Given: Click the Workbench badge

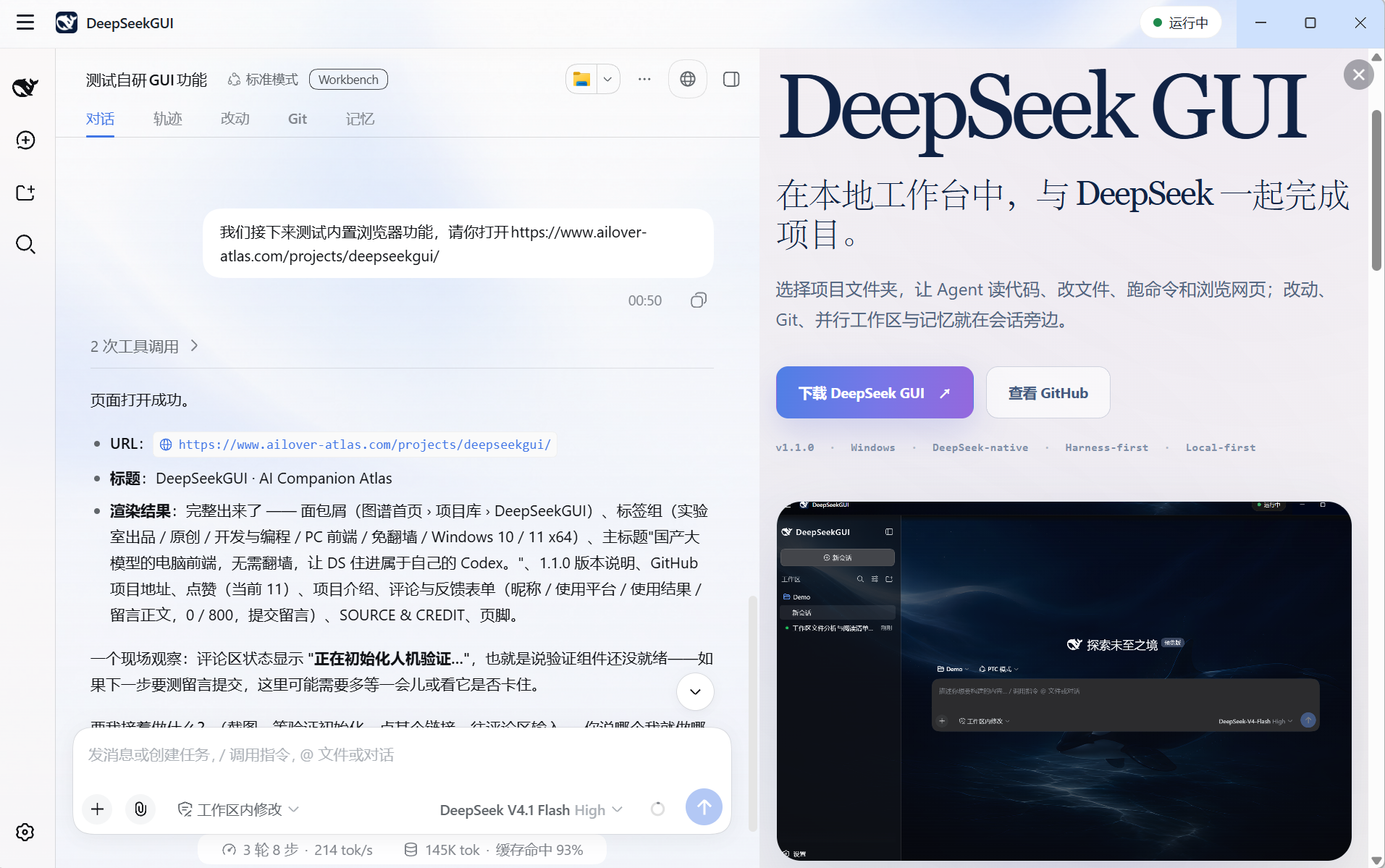Looking at the screenshot, I should [x=348, y=80].
